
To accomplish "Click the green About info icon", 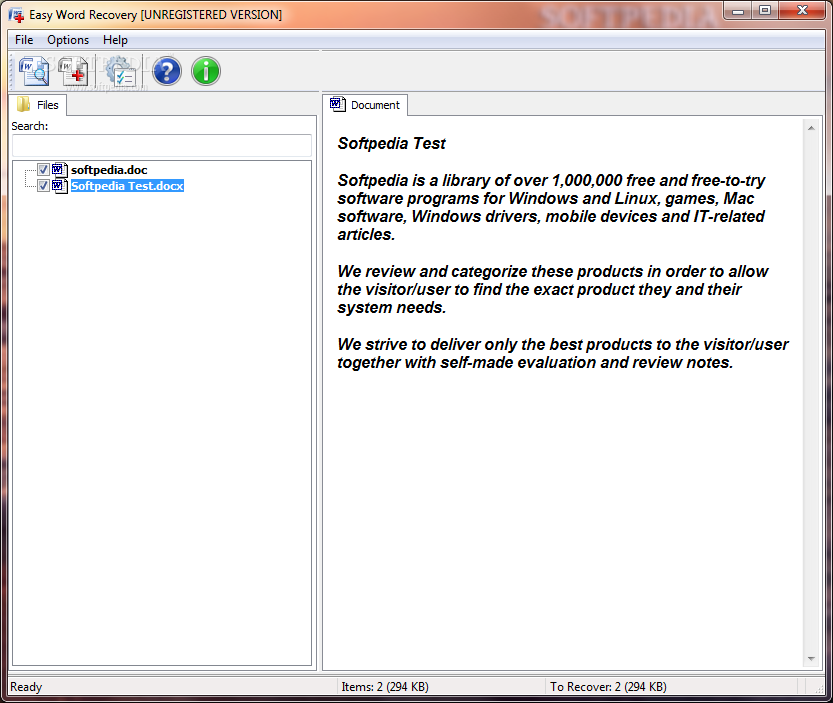I will pos(206,71).
